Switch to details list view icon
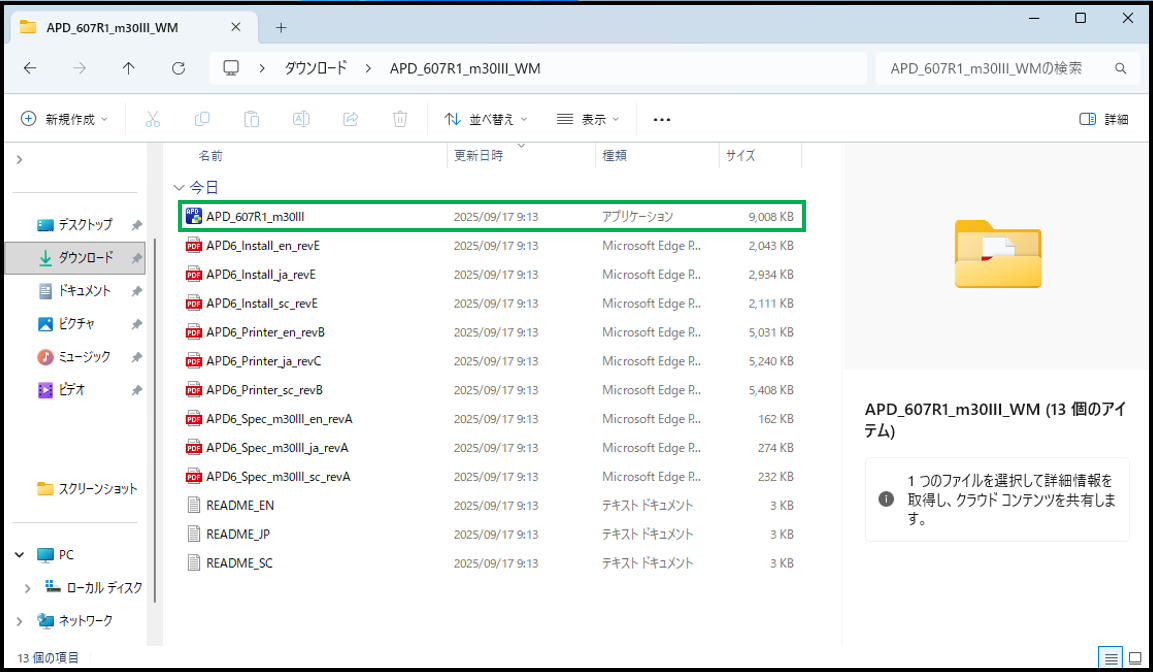This screenshot has height=672, width=1153. pyautogui.click(x=1110, y=658)
